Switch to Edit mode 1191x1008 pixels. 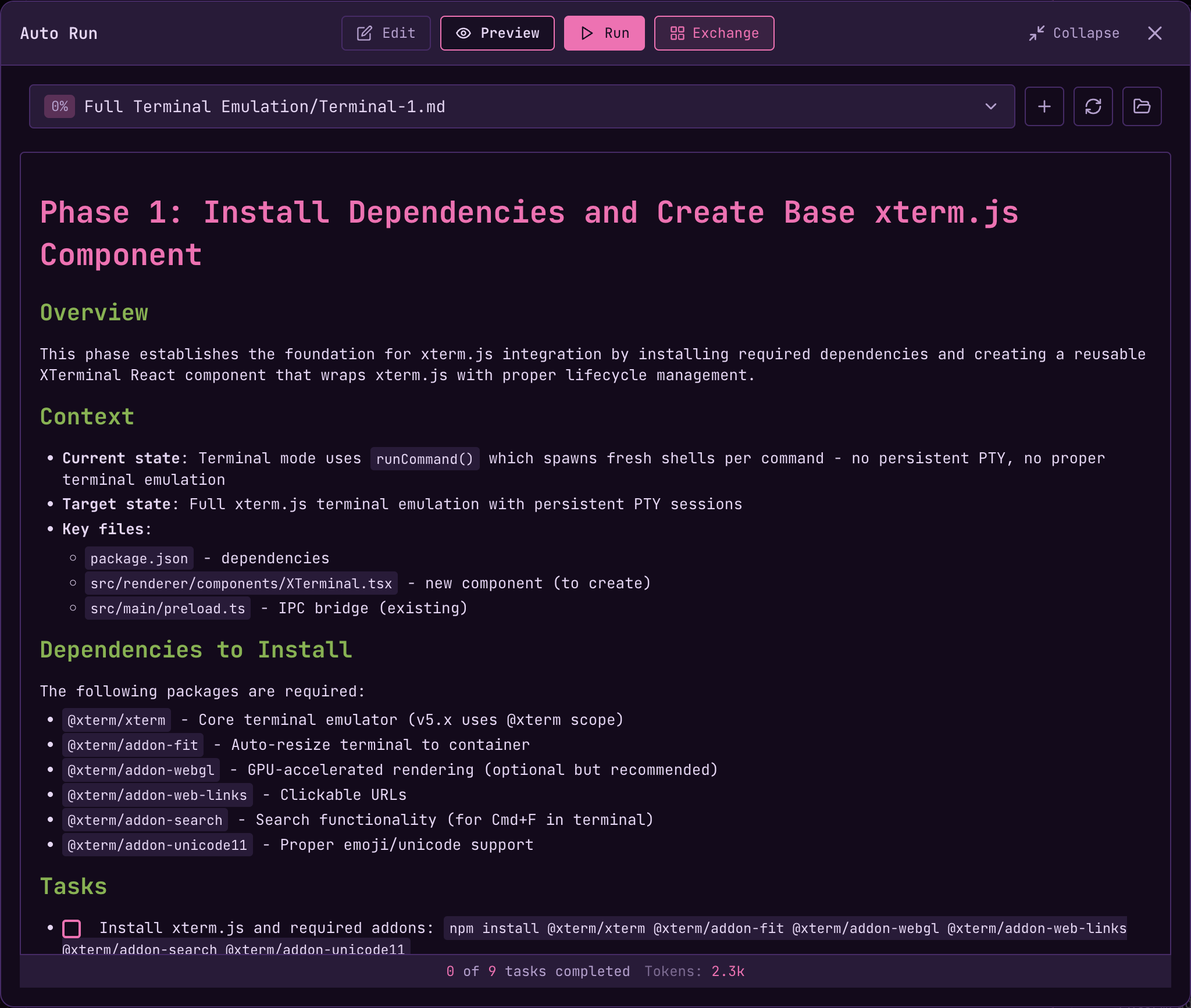tap(386, 33)
